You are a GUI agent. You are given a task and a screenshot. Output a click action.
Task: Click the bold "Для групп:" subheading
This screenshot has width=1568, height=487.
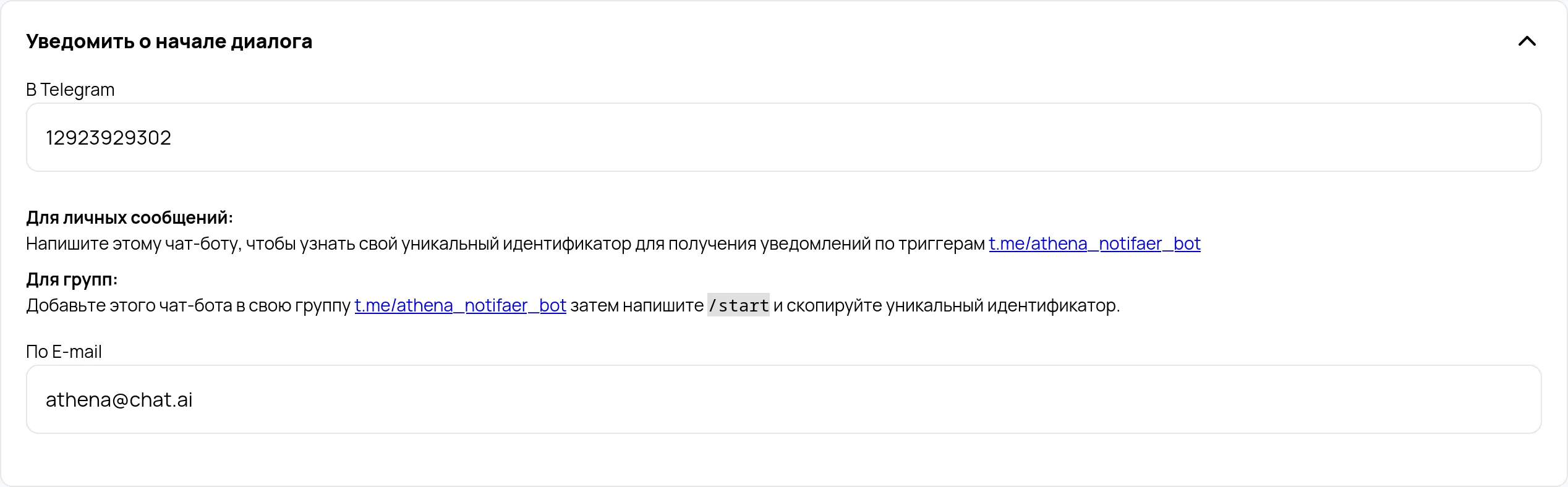click(72, 280)
